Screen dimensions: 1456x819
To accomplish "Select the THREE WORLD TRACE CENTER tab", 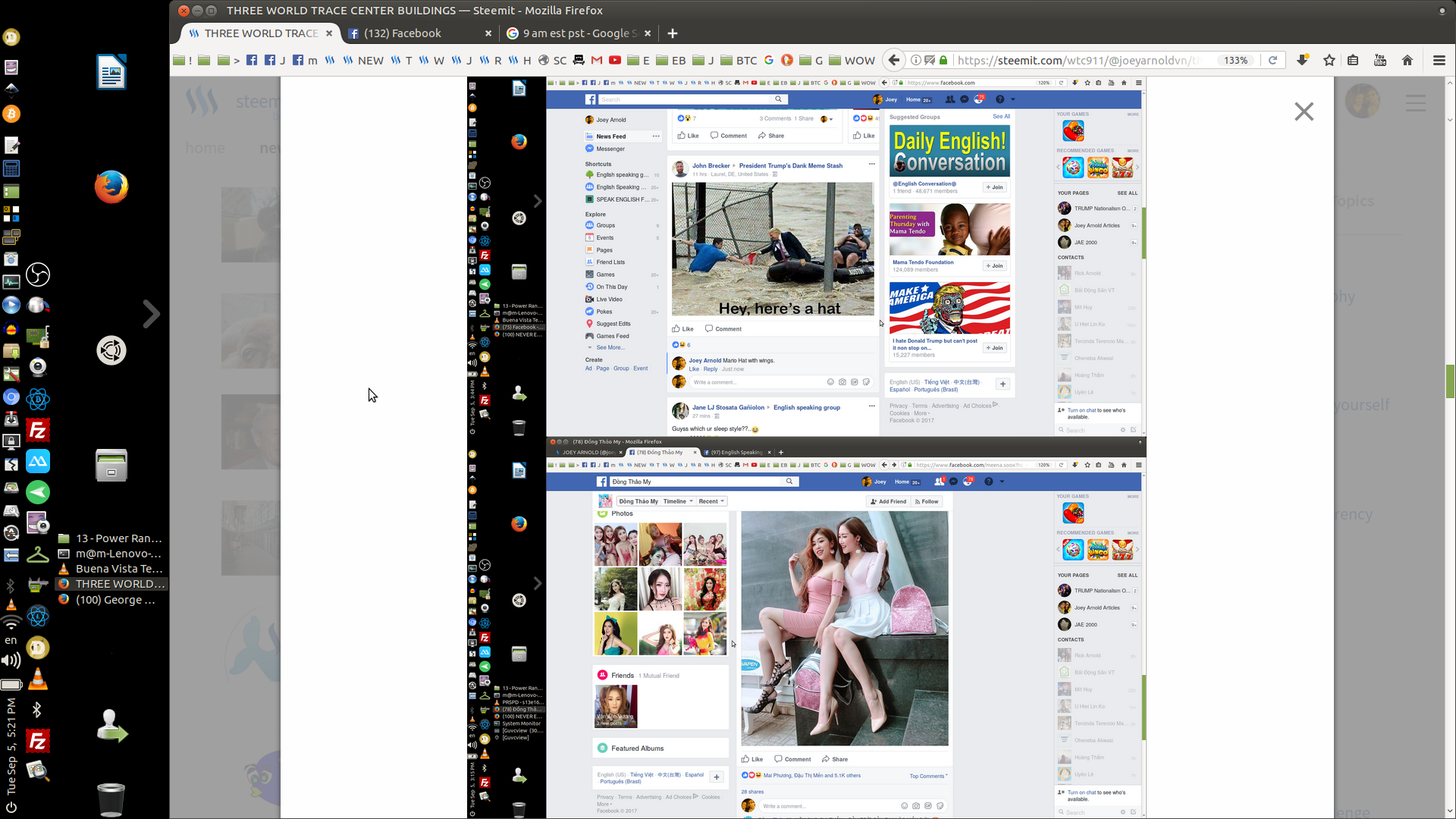I will click(x=260, y=33).
